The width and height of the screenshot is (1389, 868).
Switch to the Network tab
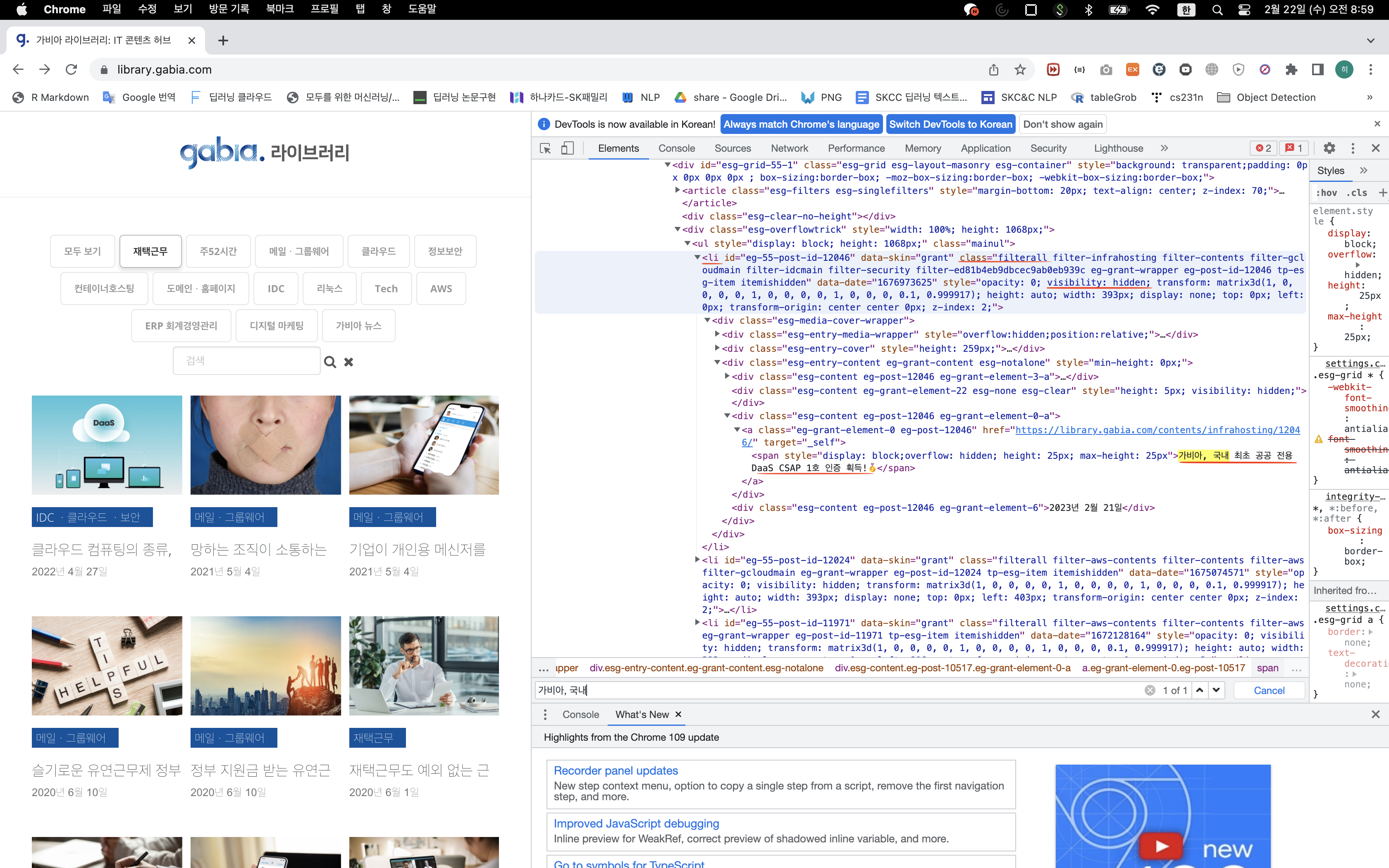click(789, 148)
